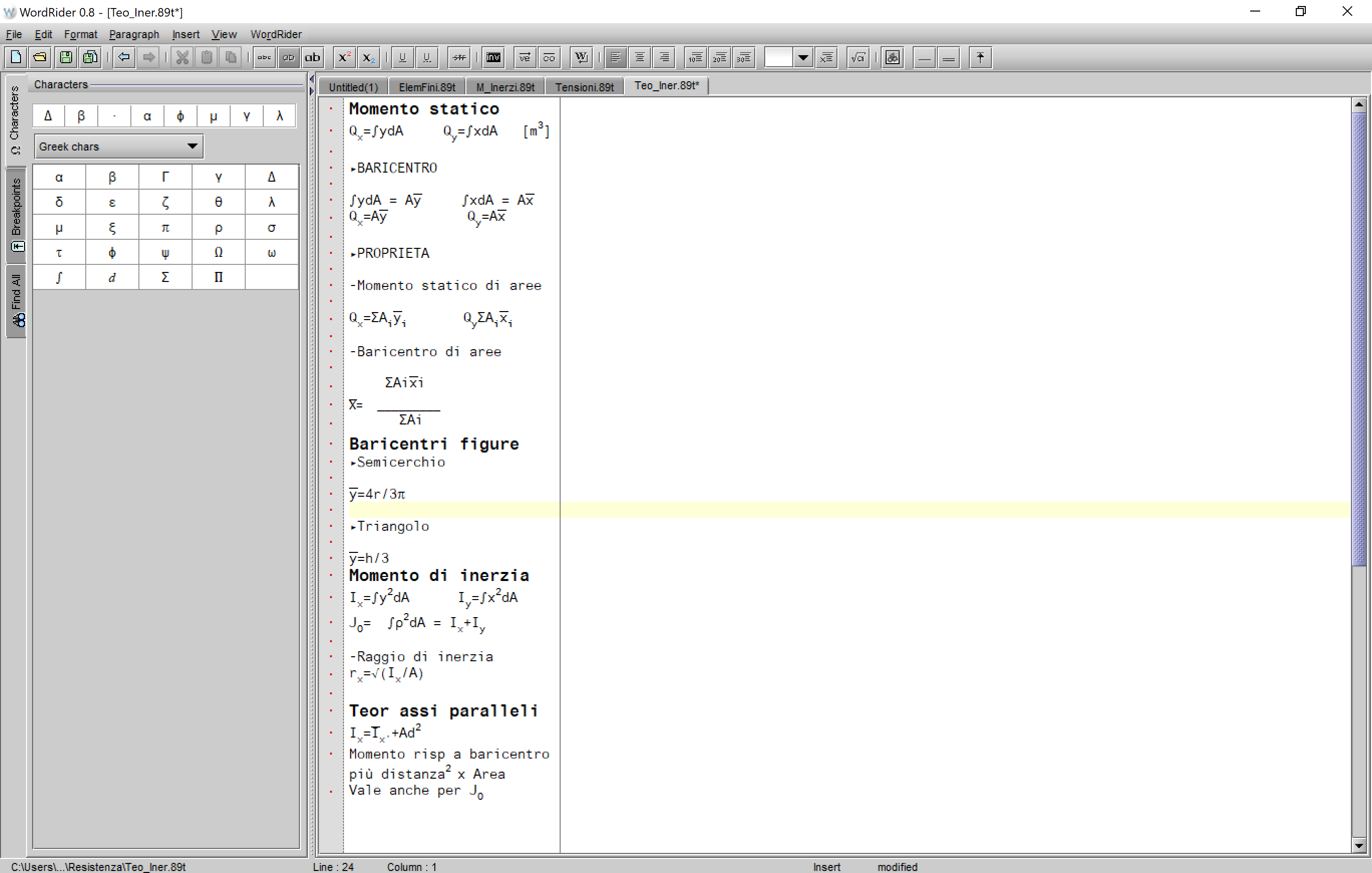This screenshot has width=1372, height=873.
Task: Open the toolbar indent combo box arrow
Action: click(x=803, y=58)
